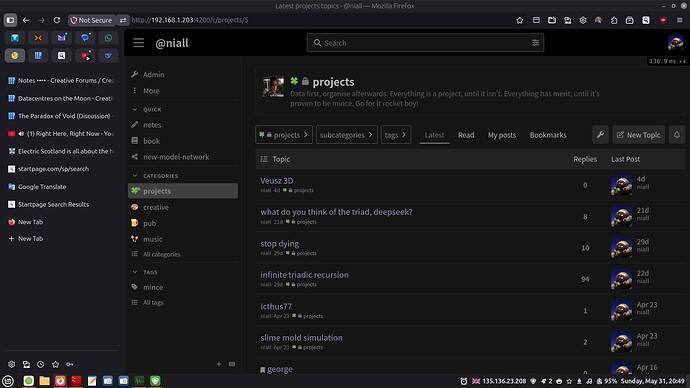Click the alarm clock tray icon
Viewport: 690px width, 388px height.
[x=463, y=381]
